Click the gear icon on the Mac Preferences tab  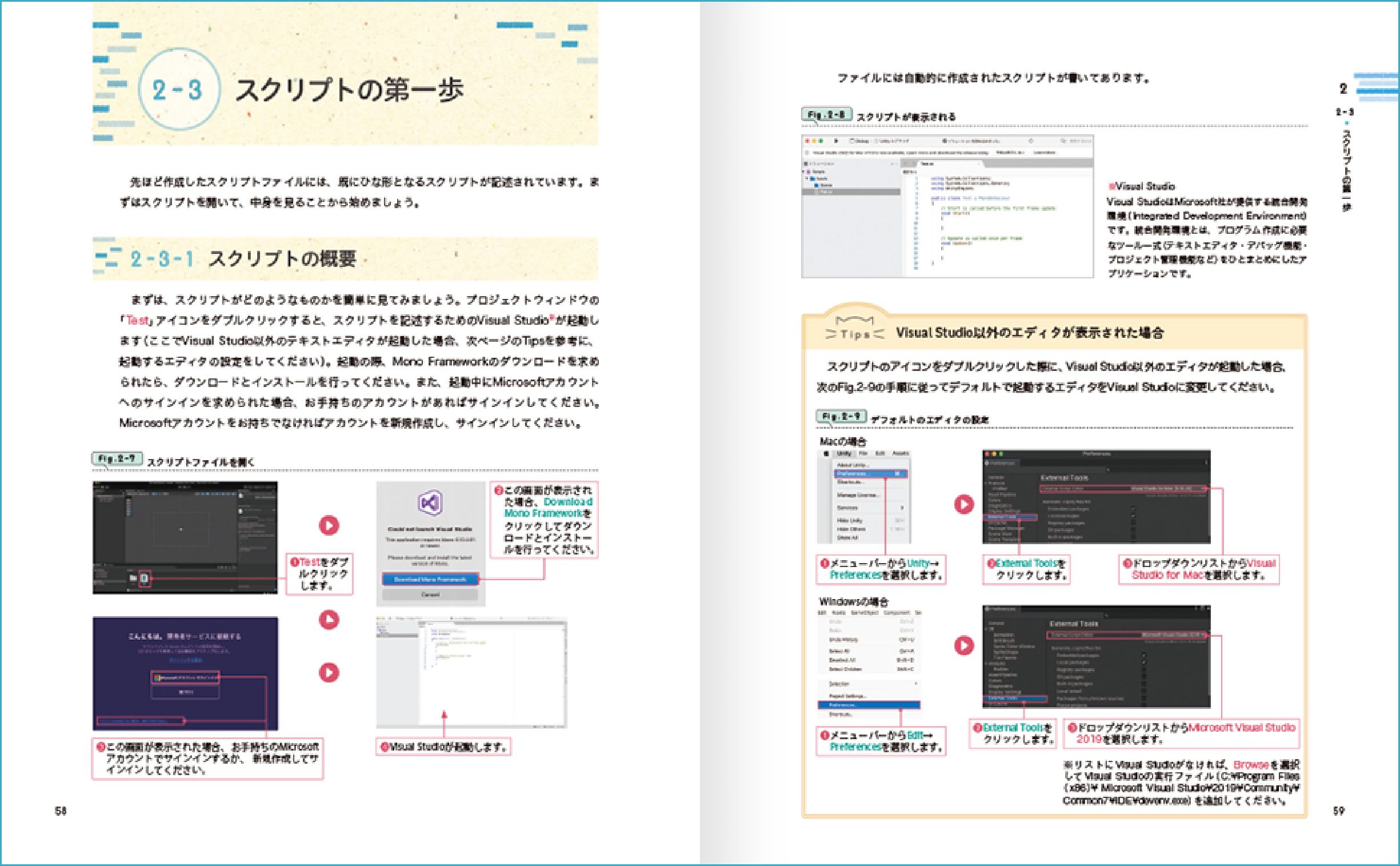point(987,464)
